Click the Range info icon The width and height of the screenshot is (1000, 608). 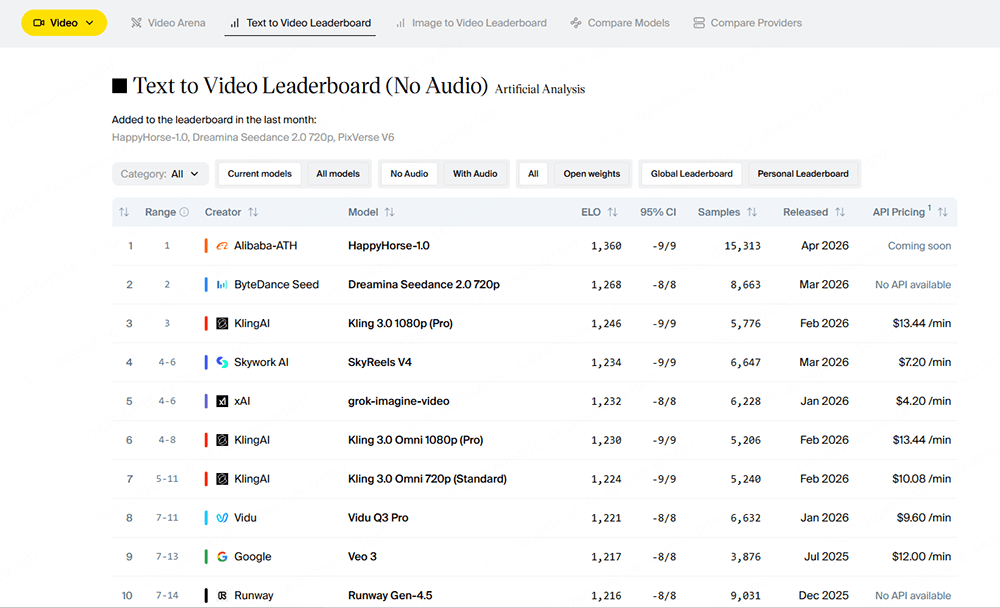click(184, 212)
